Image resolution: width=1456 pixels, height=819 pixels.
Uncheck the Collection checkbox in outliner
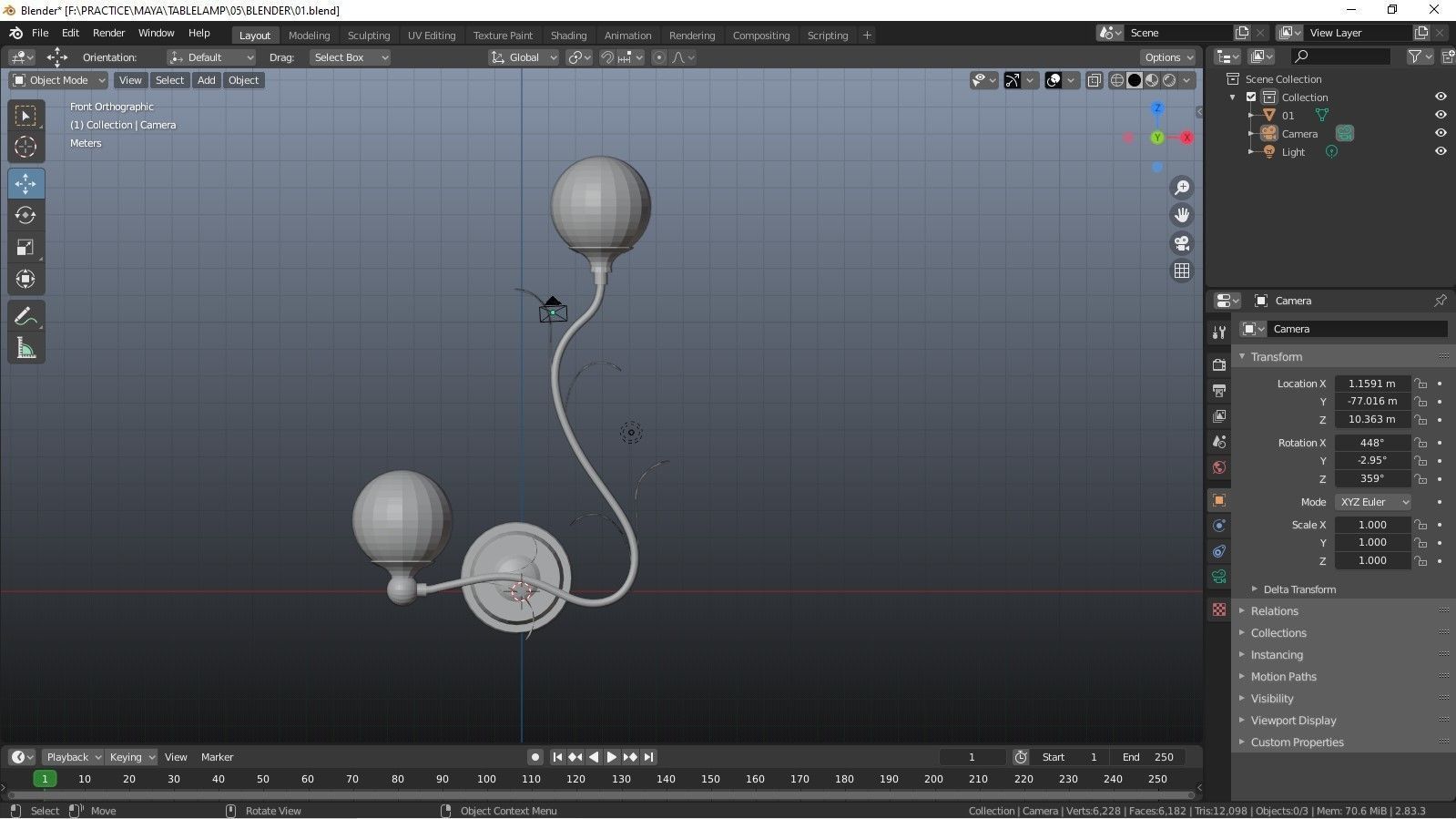(1251, 97)
